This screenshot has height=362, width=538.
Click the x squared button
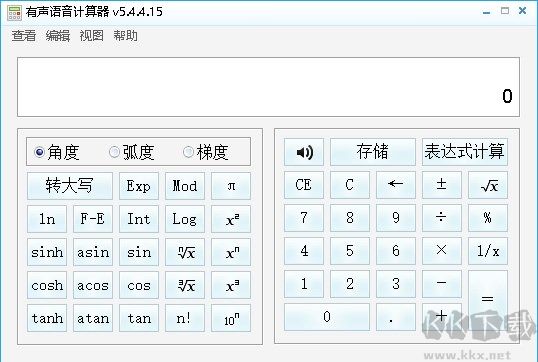click(231, 219)
